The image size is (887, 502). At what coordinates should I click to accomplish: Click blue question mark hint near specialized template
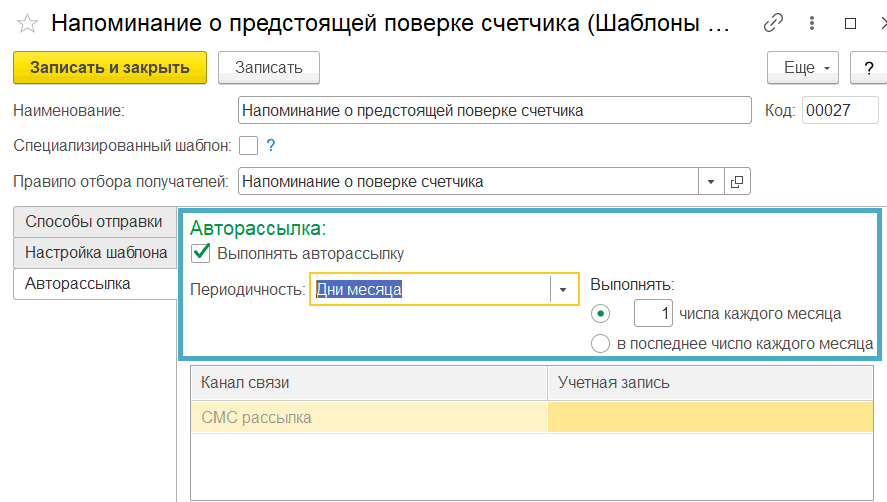pyautogui.click(x=271, y=145)
